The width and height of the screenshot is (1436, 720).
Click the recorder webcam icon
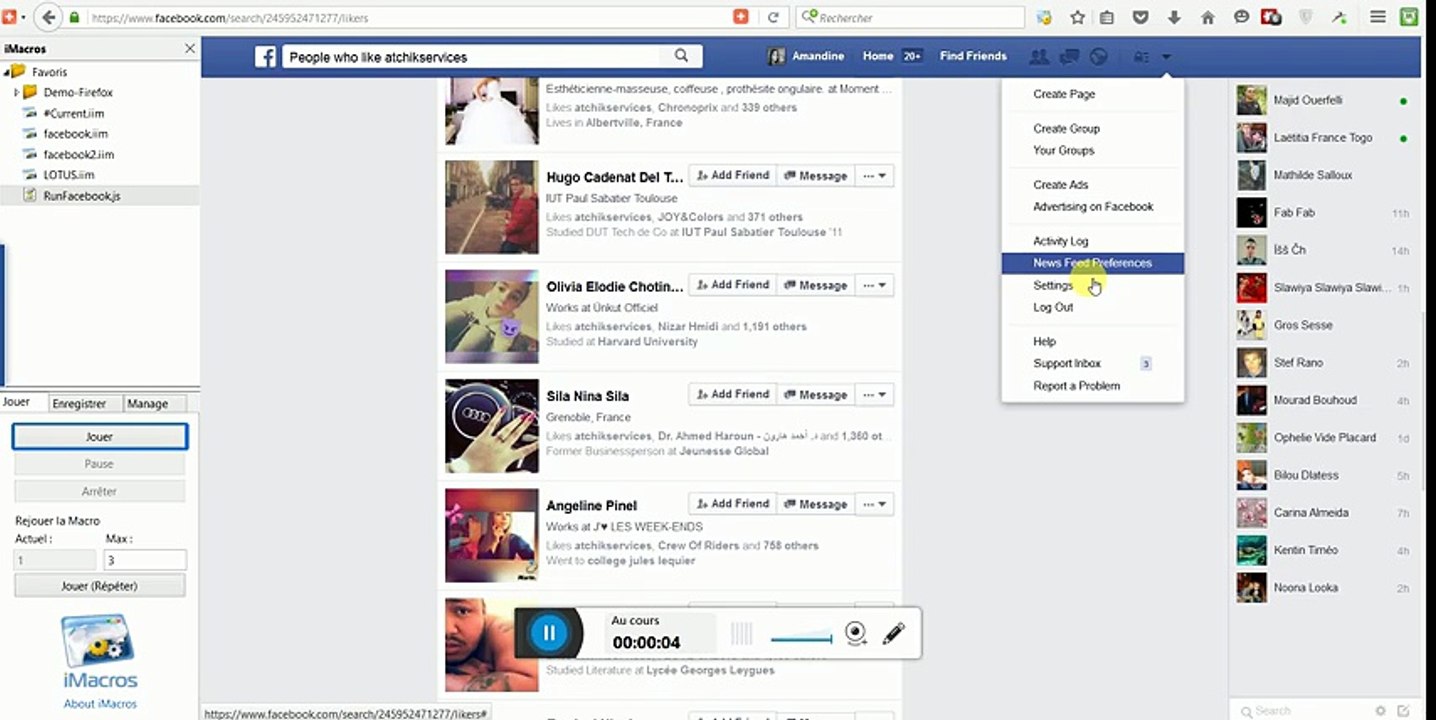click(856, 633)
